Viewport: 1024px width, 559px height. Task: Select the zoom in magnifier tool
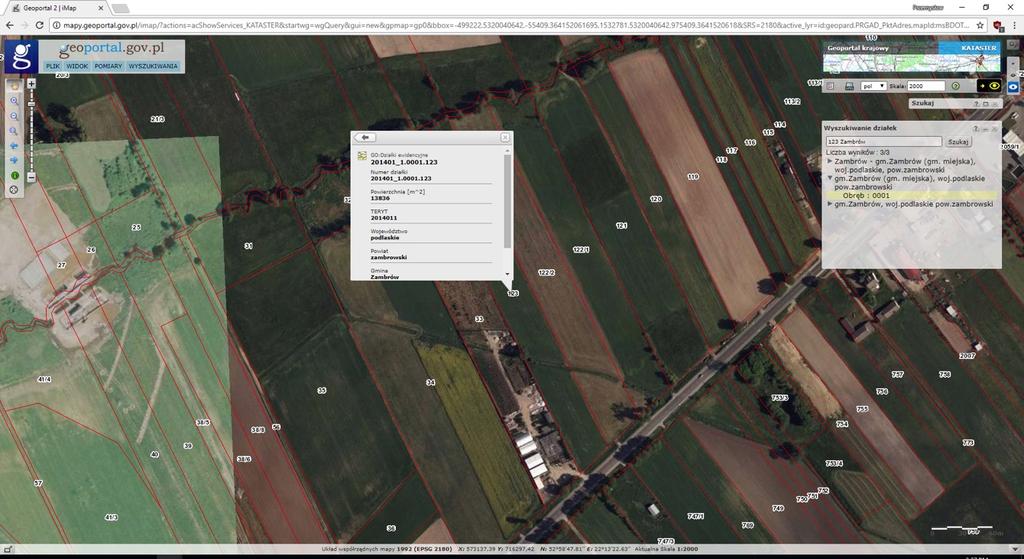(x=14, y=101)
